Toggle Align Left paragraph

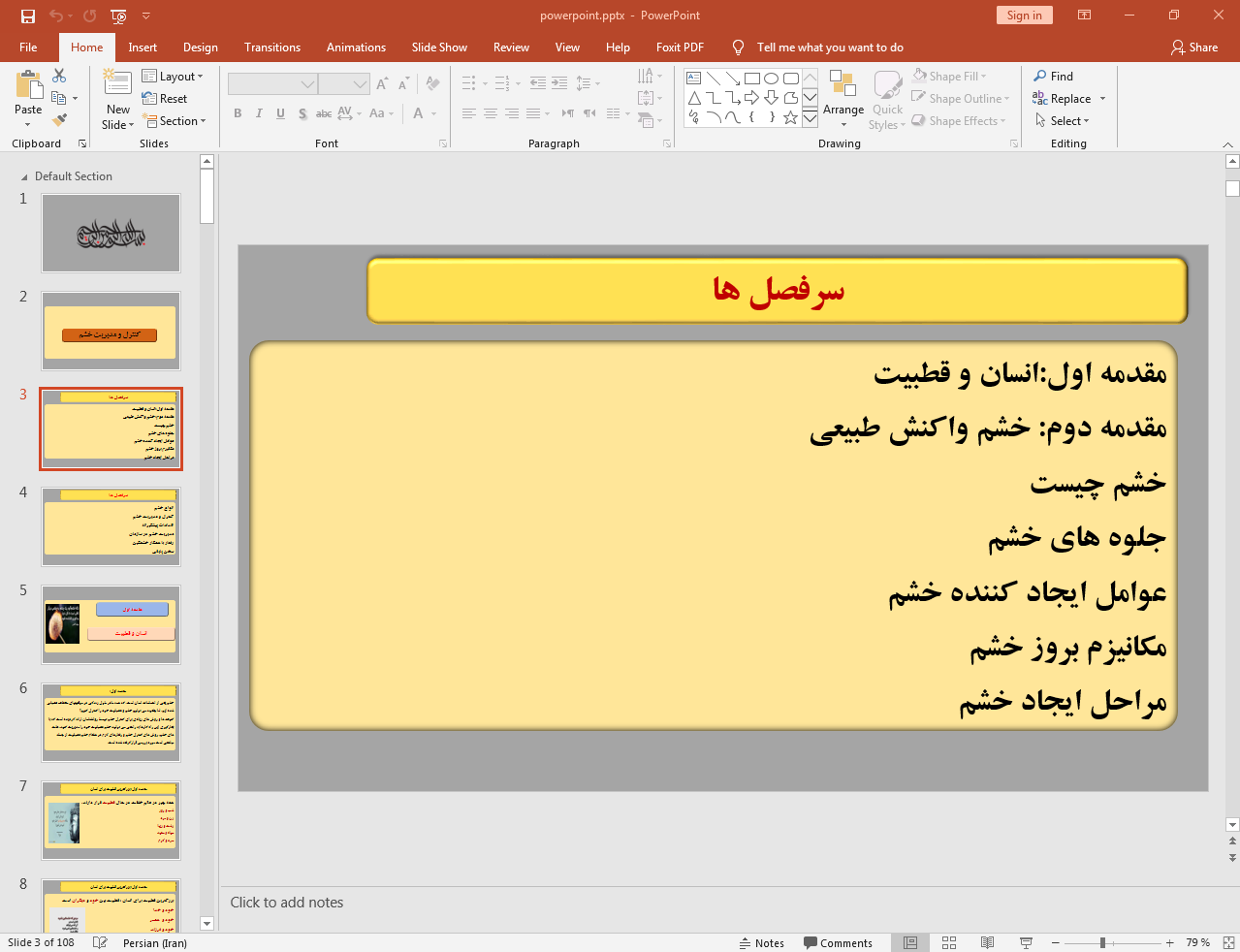pyautogui.click(x=469, y=113)
